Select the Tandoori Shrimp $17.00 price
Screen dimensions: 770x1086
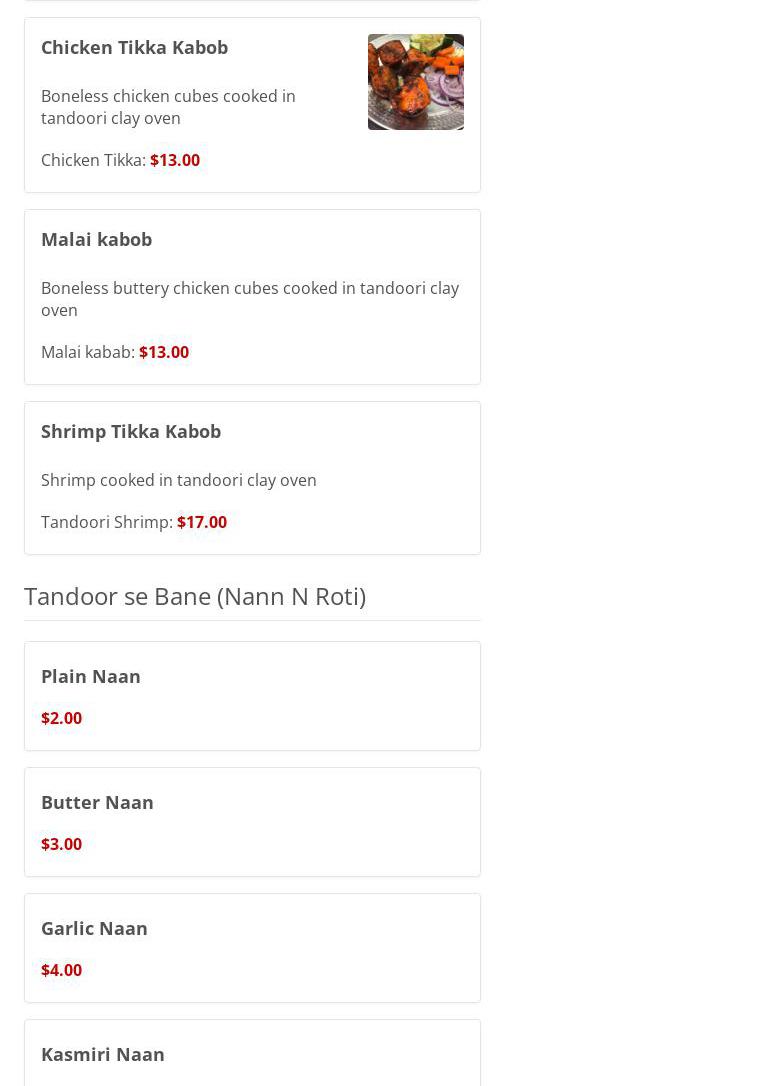(202, 522)
